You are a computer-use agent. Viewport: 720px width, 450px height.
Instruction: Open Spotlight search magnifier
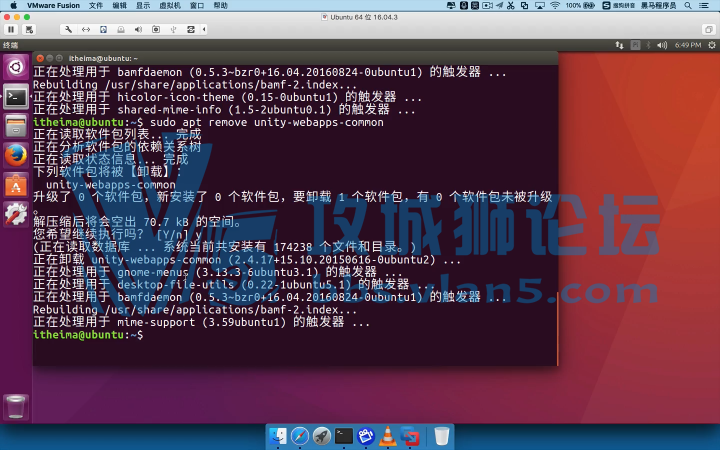tap(688, 6)
